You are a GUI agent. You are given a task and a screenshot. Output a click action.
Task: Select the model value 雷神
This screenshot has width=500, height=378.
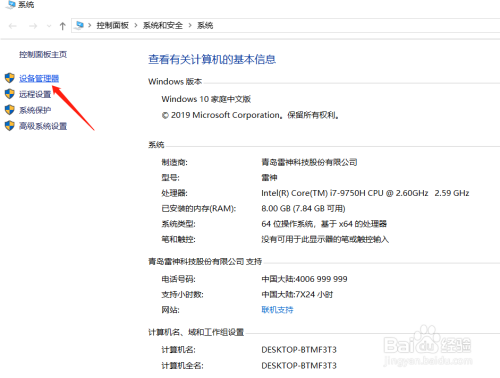(x=269, y=178)
